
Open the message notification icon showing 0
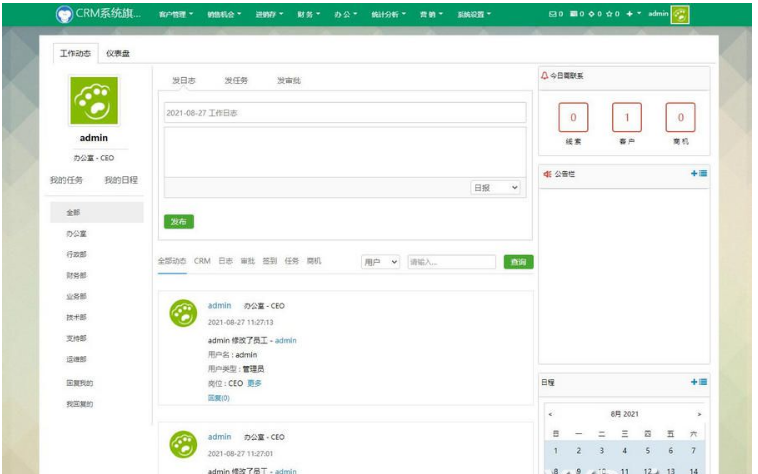click(573, 14)
